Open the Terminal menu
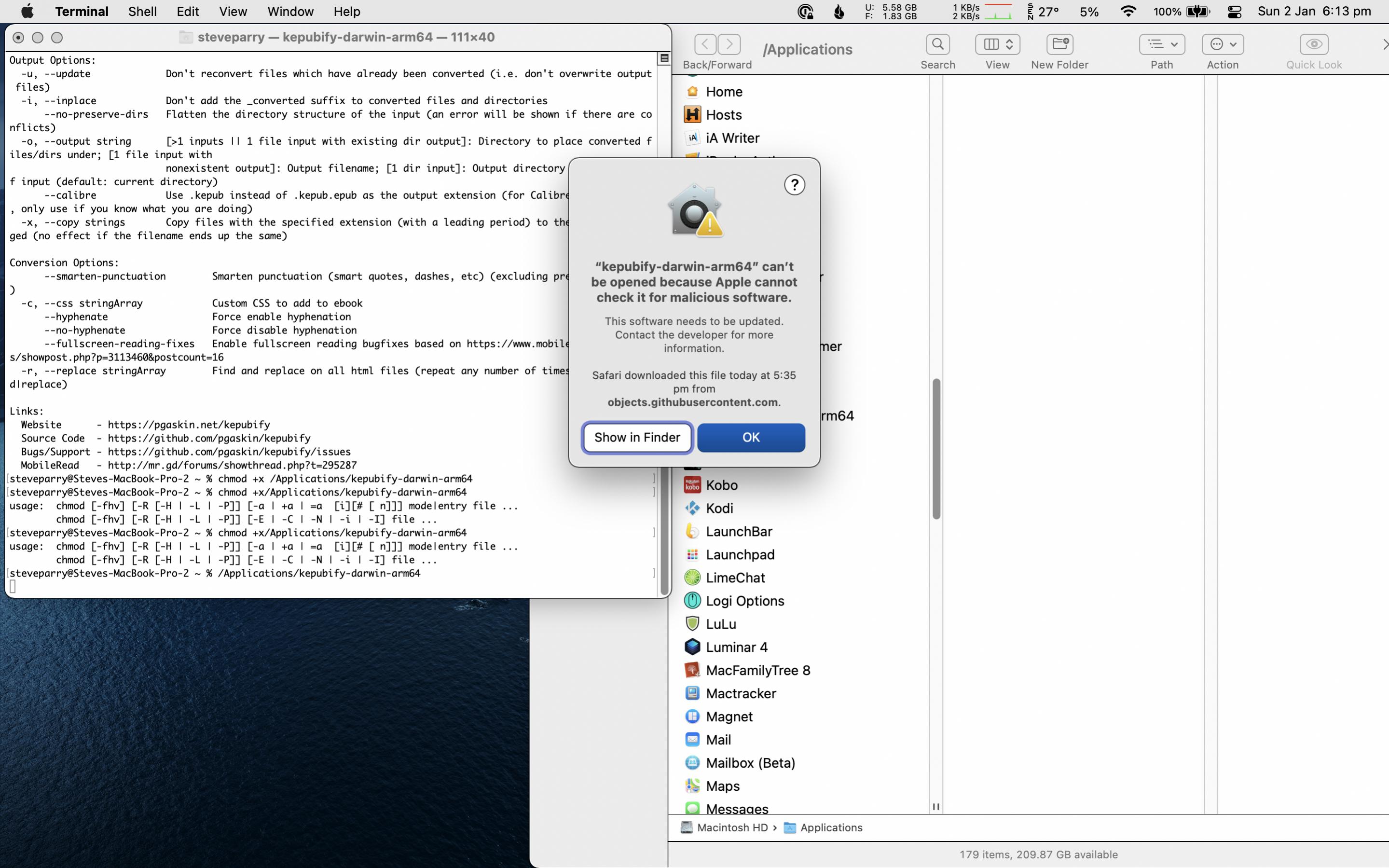 pyautogui.click(x=82, y=12)
